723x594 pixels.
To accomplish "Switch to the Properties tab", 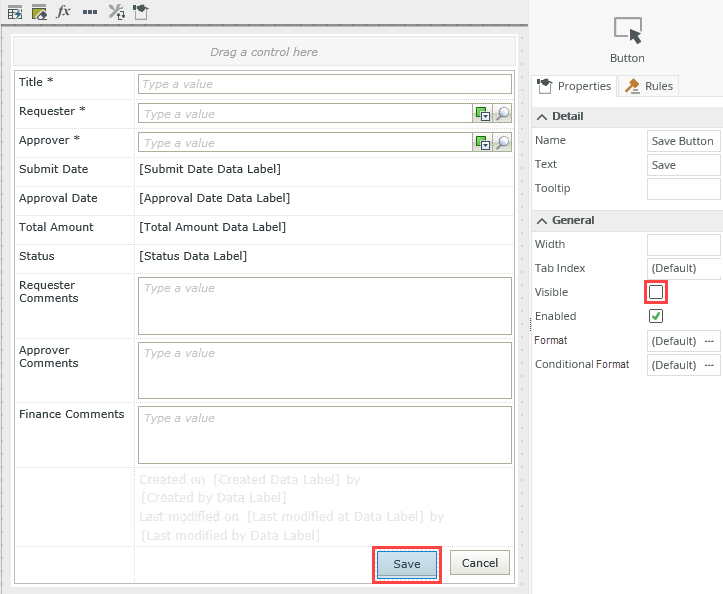I will 575,86.
